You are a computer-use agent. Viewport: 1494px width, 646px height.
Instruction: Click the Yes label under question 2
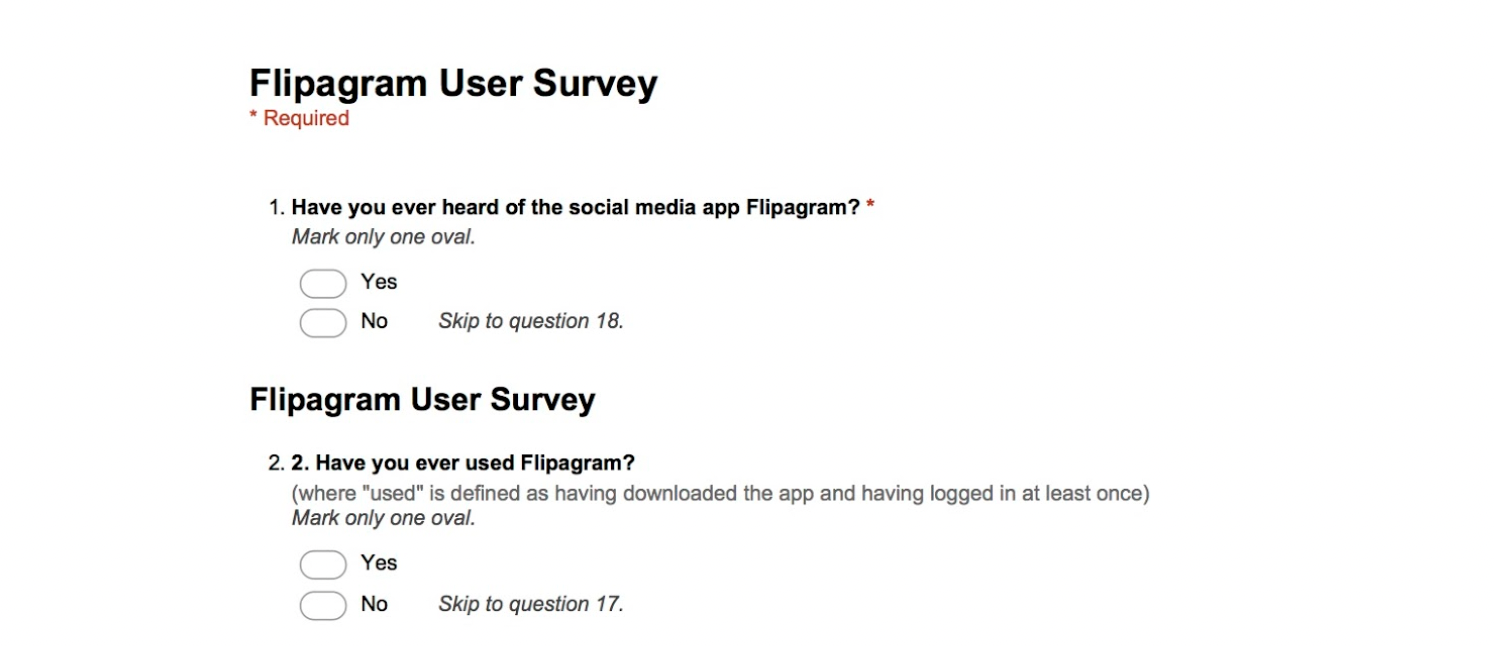pyautogui.click(x=379, y=563)
